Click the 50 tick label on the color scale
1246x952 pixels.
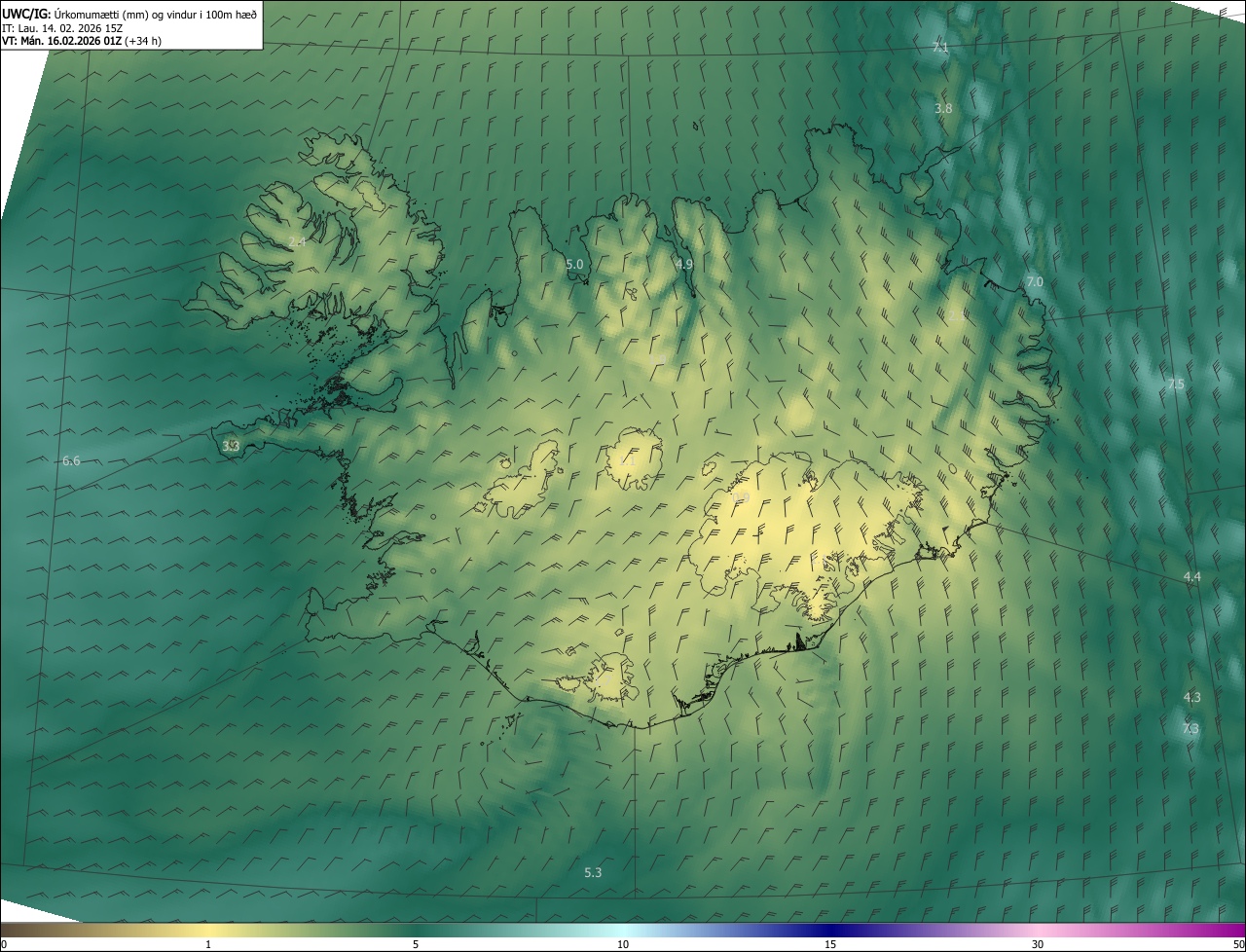point(1238,945)
